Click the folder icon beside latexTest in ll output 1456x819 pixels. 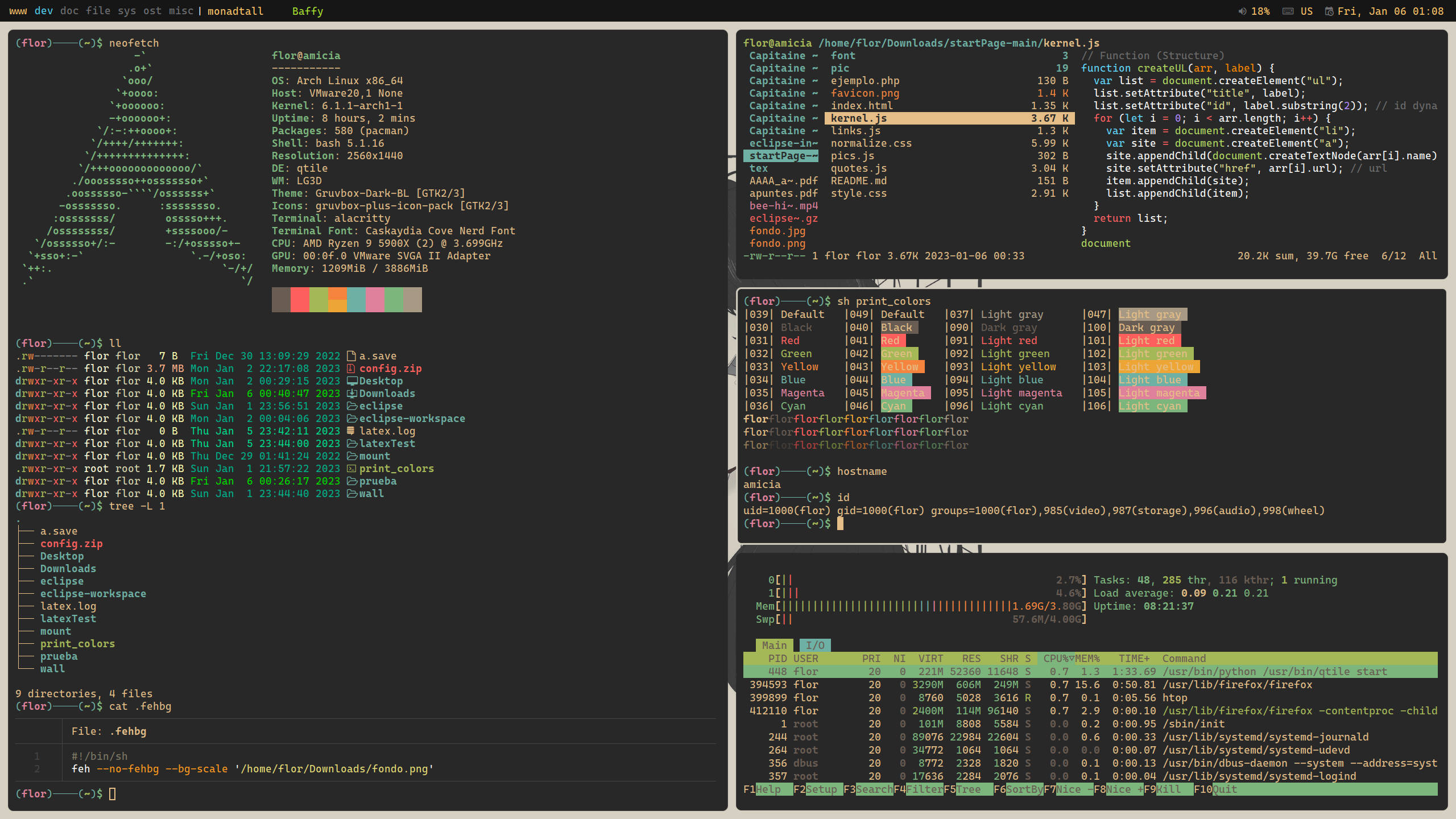(x=352, y=444)
